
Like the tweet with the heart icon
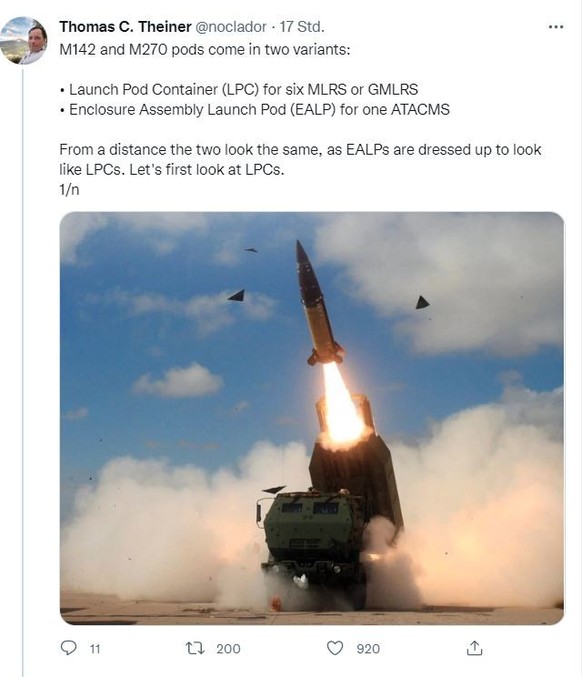pos(335,648)
